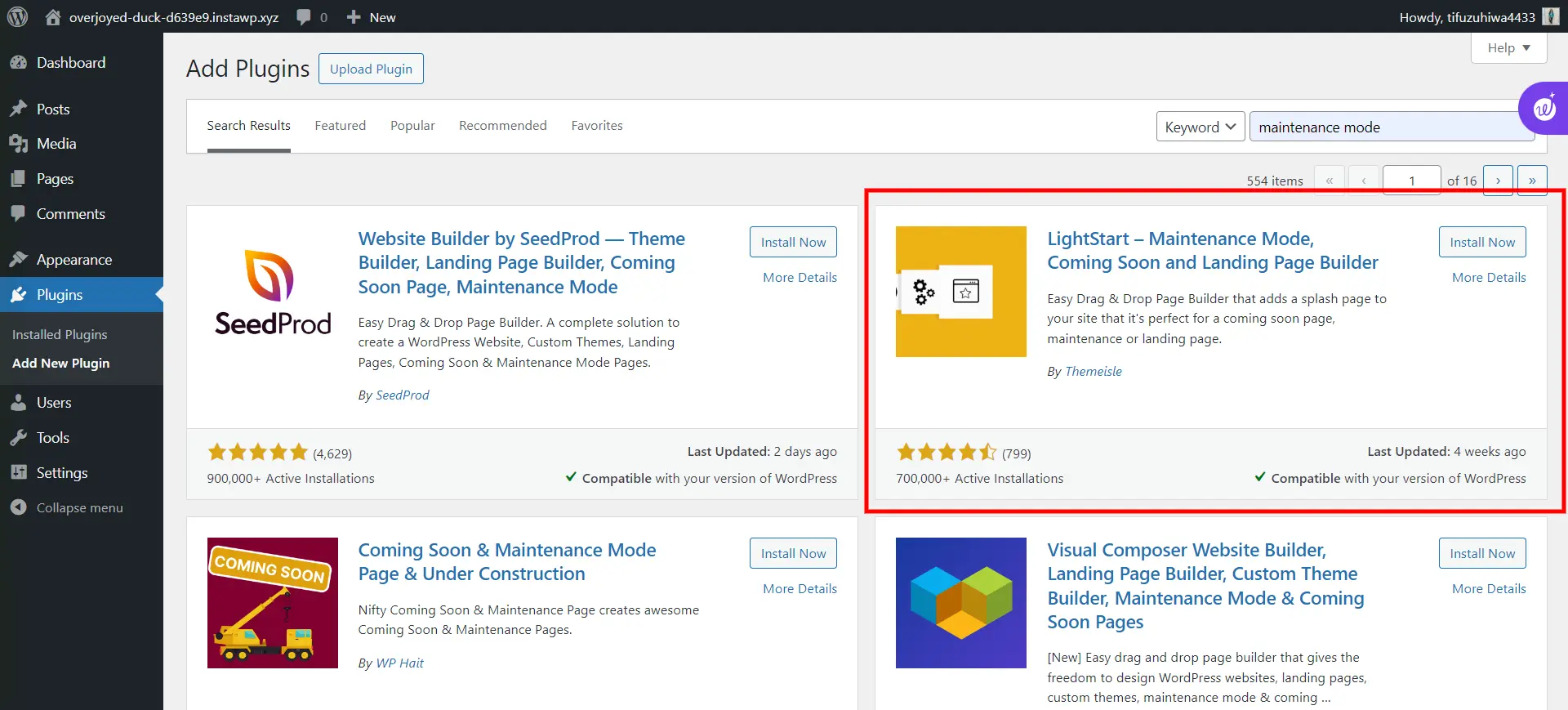Click the Pages icon in sidebar

tap(18, 179)
